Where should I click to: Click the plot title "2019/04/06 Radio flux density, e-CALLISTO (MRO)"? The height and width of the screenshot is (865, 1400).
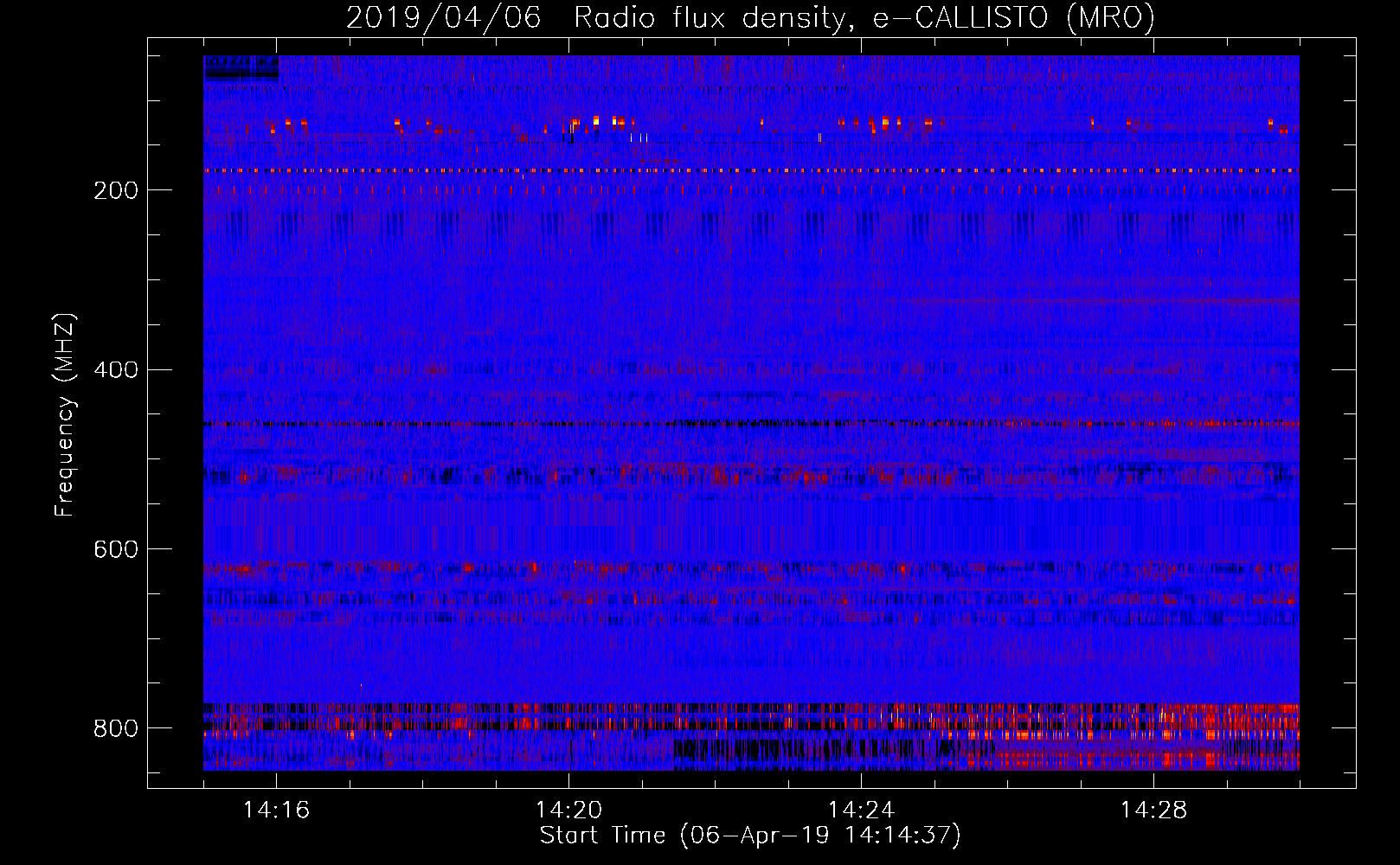tap(750, 17)
